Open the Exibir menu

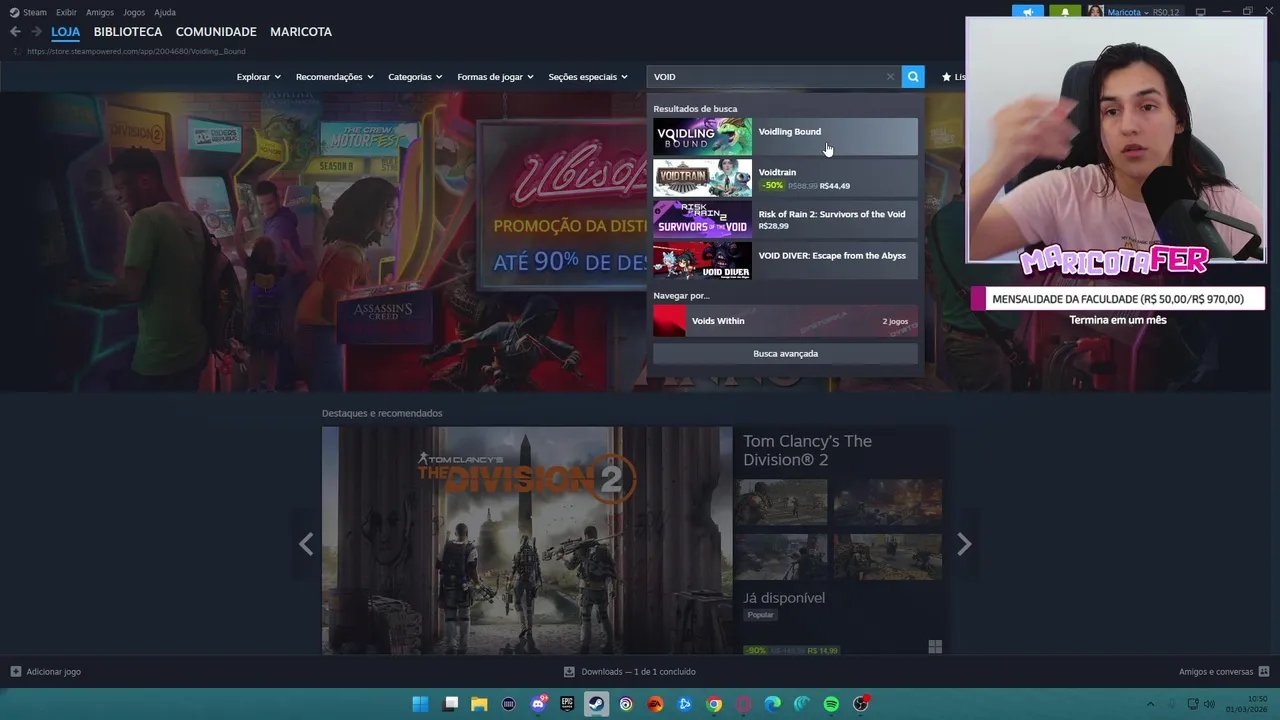pyautogui.click(x=66, y=12)
